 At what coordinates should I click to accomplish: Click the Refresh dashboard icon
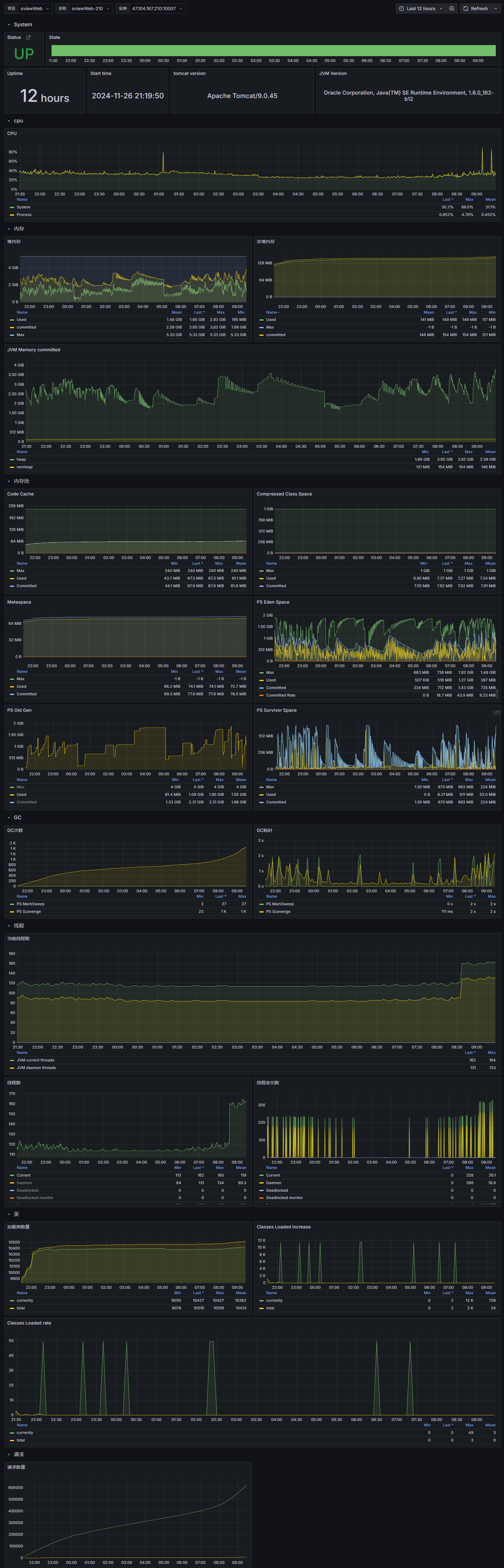click(x=466, y=9)
